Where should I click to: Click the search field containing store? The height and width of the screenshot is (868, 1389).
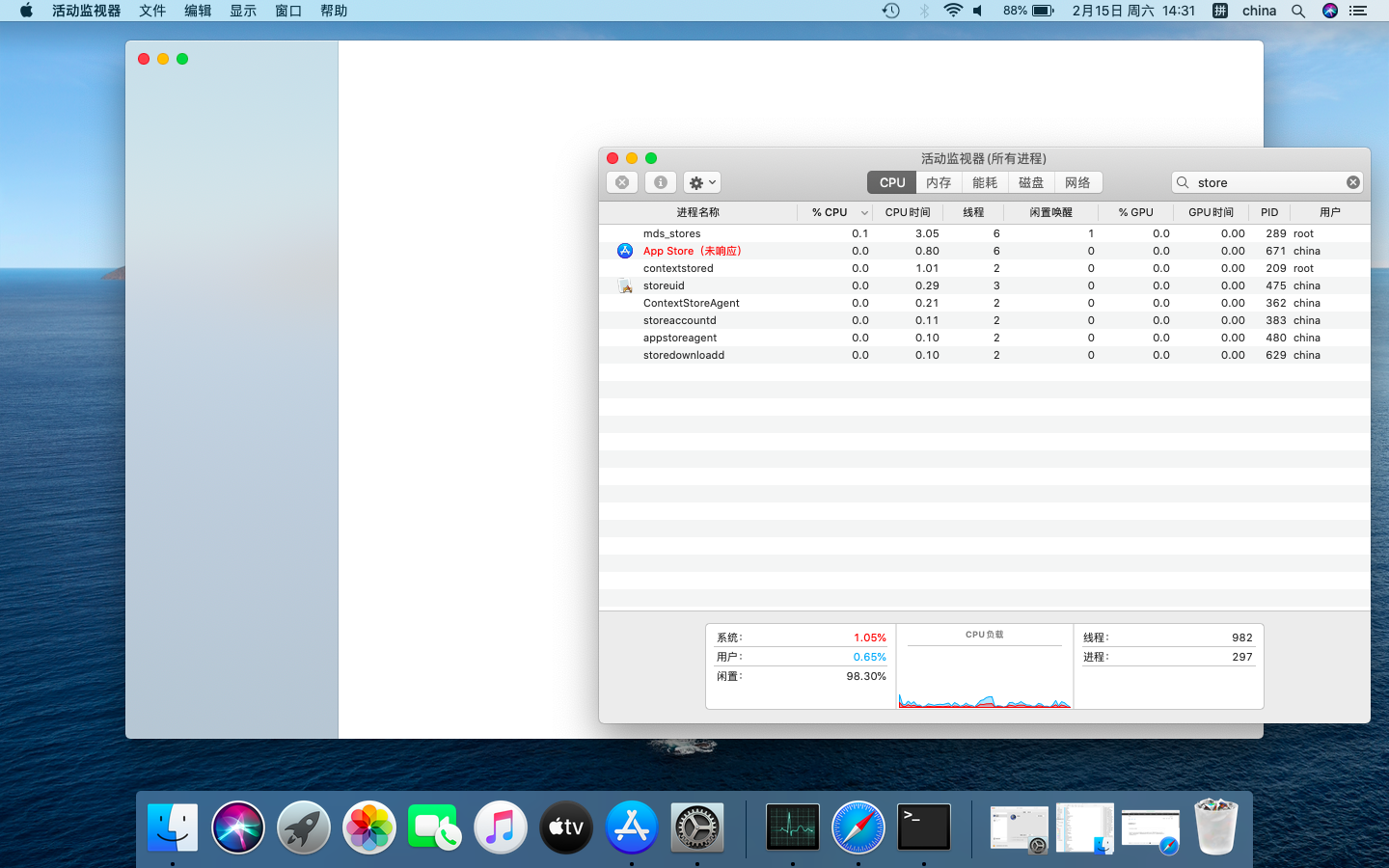click(1264, 182)
